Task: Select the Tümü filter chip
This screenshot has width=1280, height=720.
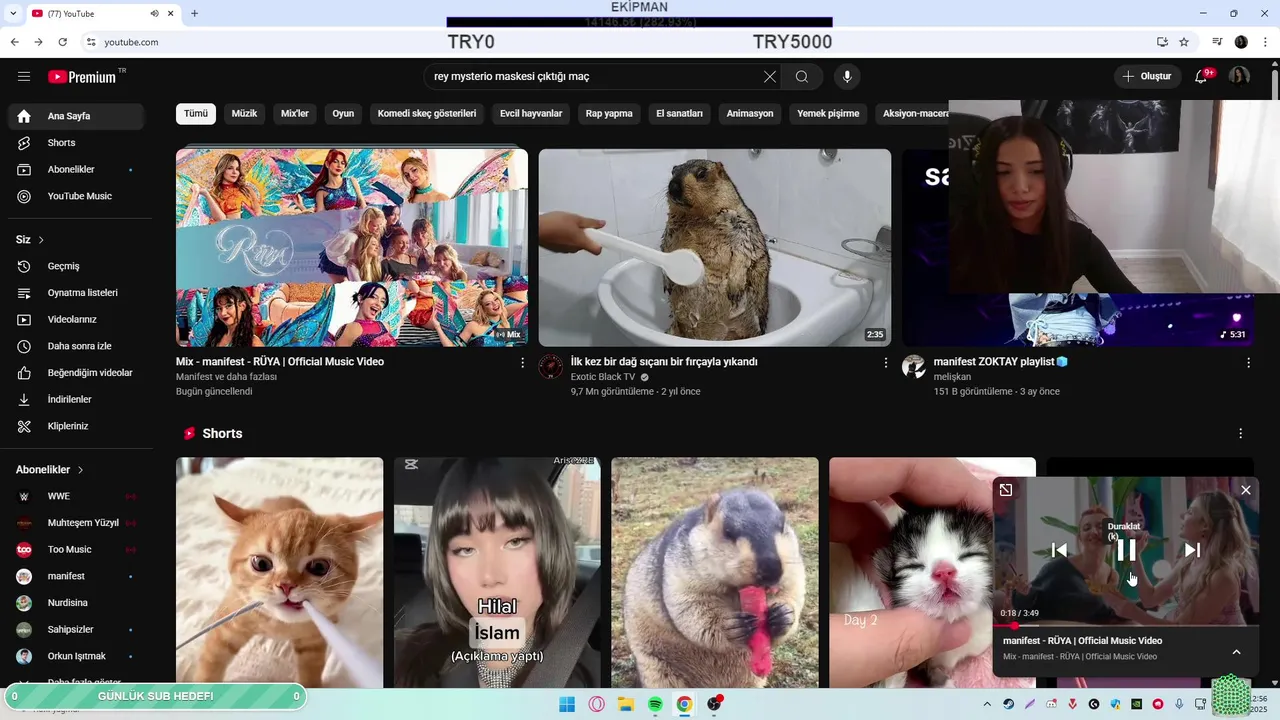Action: [x=196, y=114]
